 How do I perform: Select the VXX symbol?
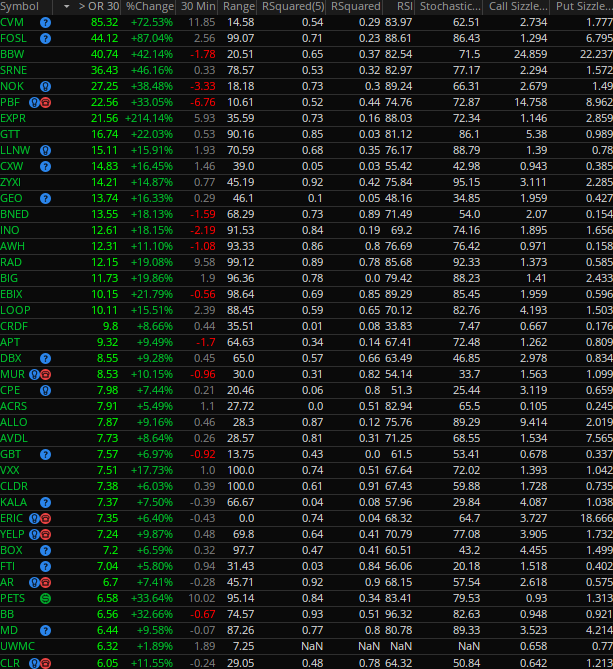click(x=10, y=471)
